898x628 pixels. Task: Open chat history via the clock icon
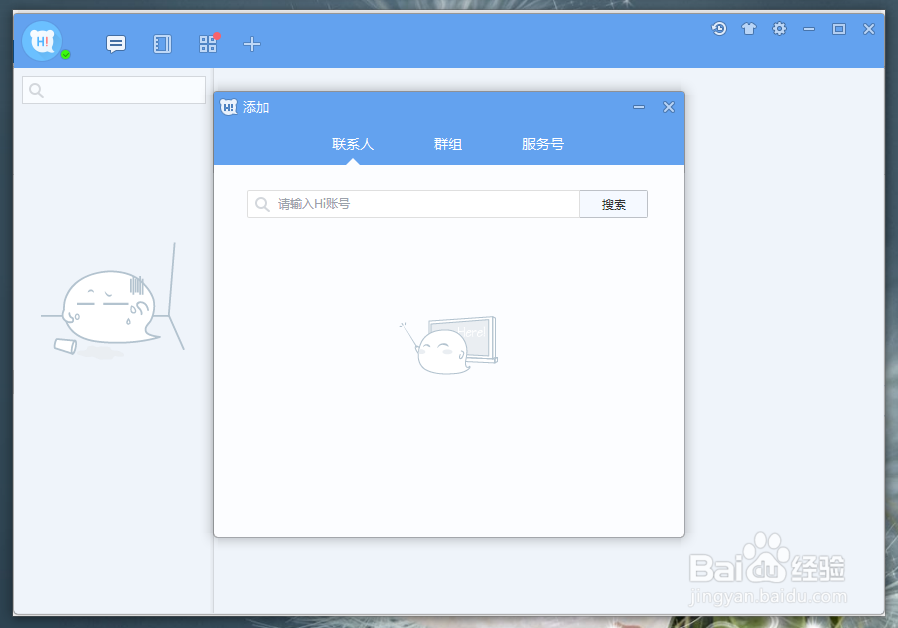pos(719,29)
